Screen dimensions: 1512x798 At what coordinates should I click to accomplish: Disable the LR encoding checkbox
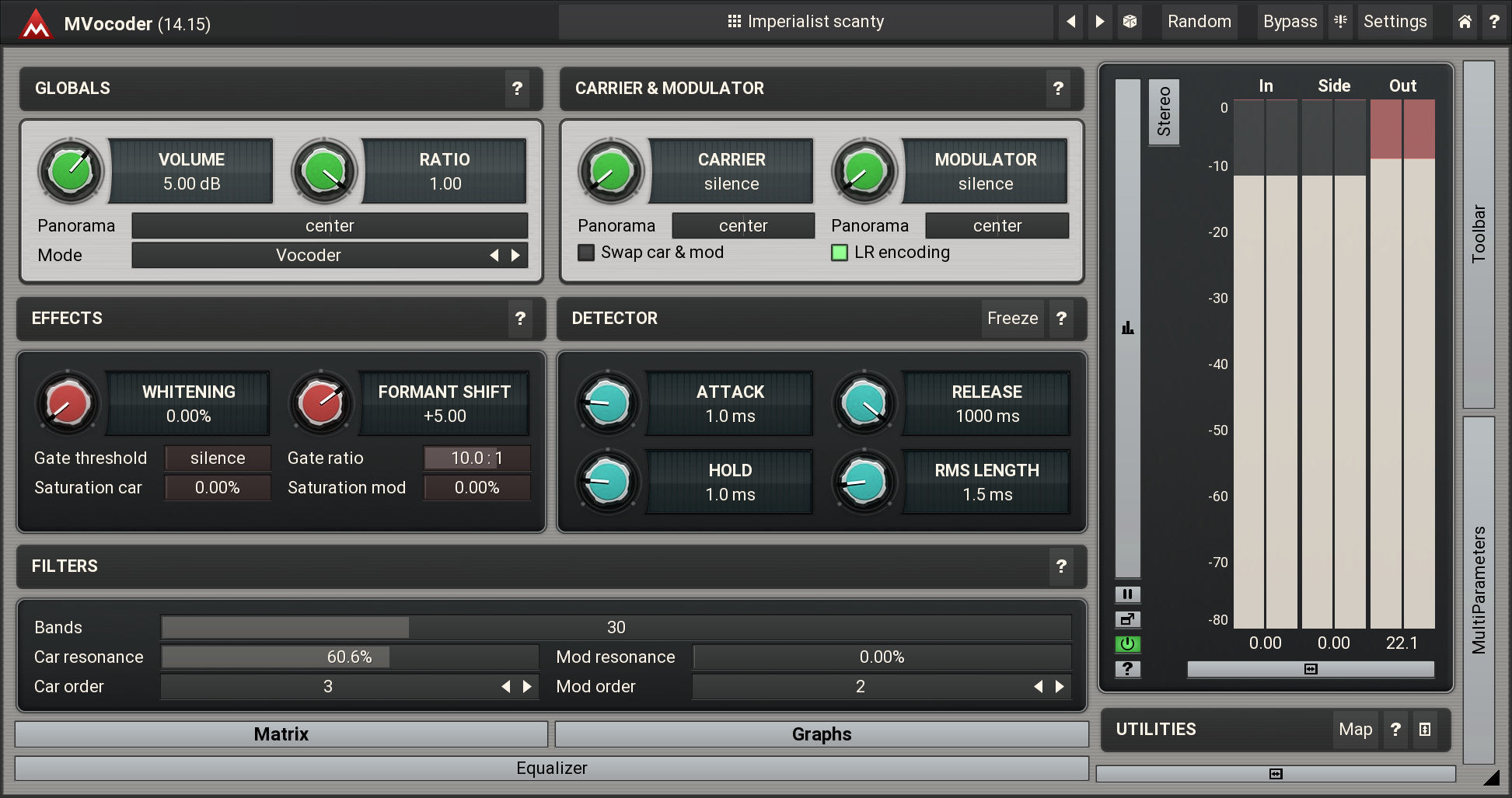click(x=840, y=253)
